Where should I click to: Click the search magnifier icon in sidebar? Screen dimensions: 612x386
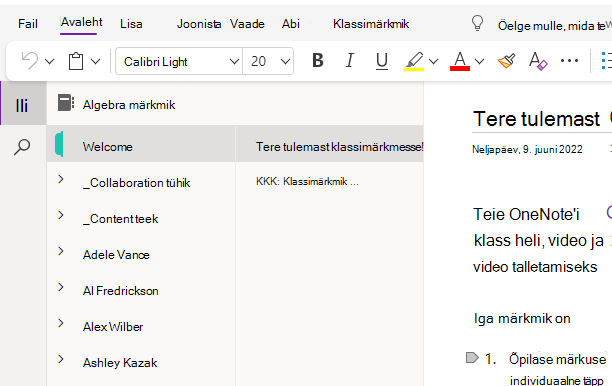click(x=22, y=147)
